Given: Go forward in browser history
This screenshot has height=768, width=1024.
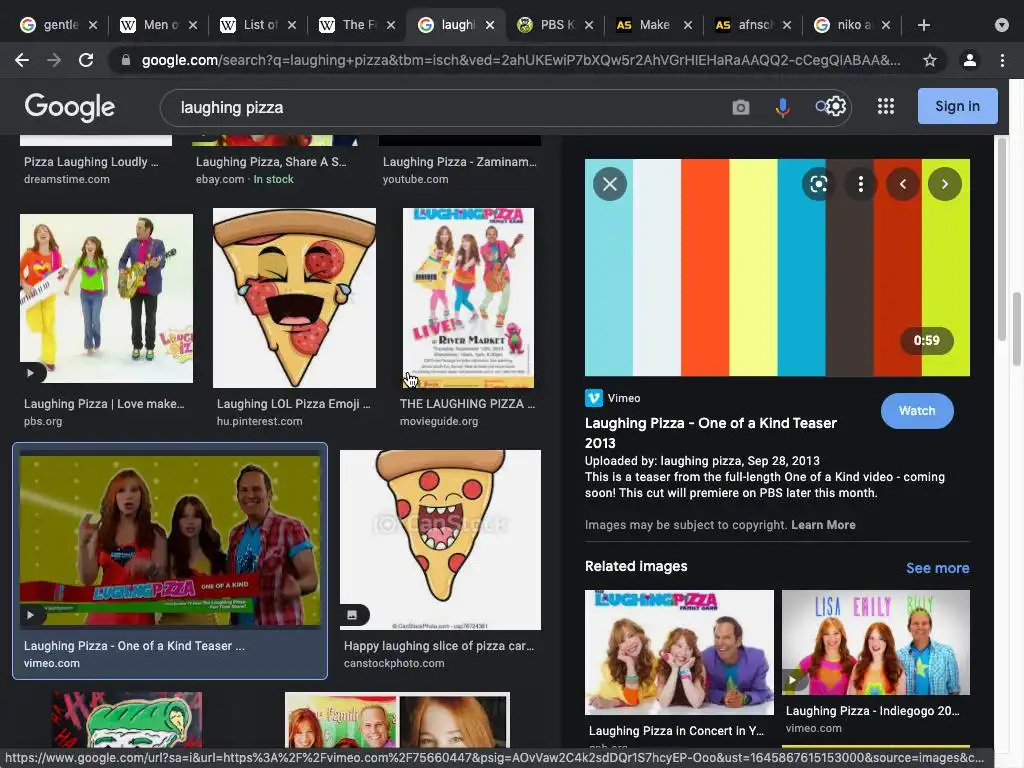Looking at the screenshot, I should [54, 60].
